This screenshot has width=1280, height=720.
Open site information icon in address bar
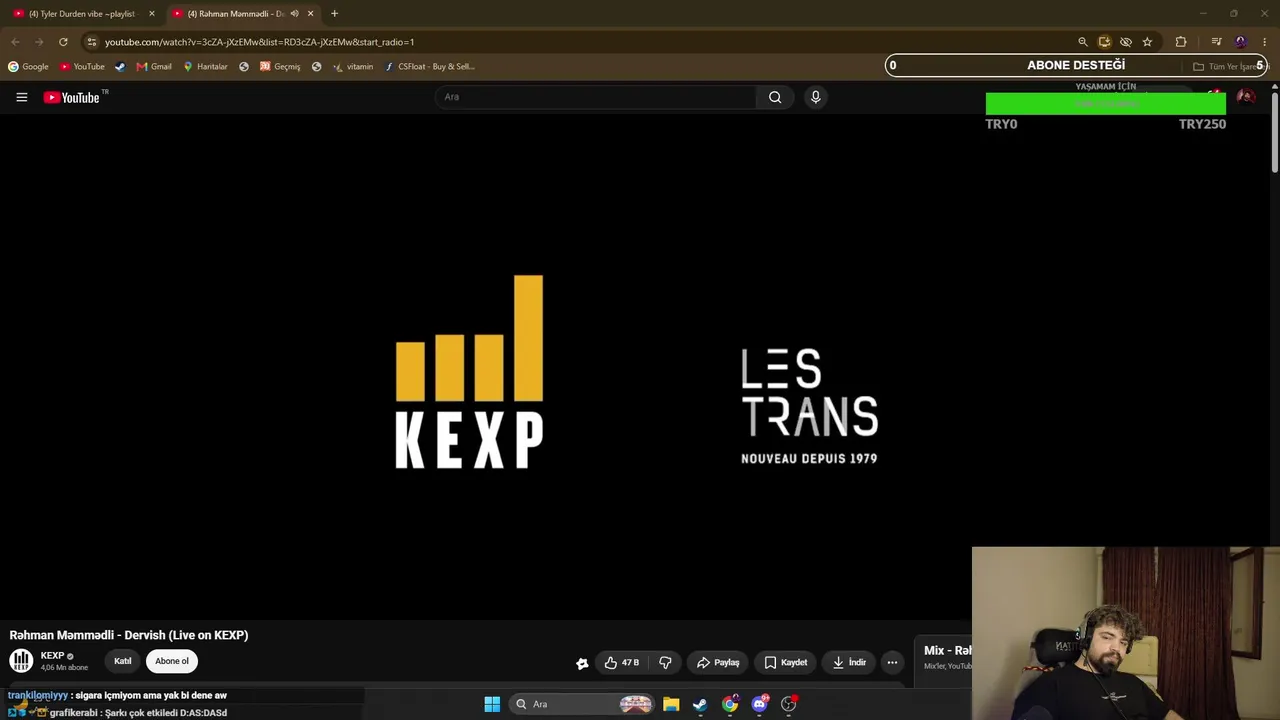pos(92,42)
